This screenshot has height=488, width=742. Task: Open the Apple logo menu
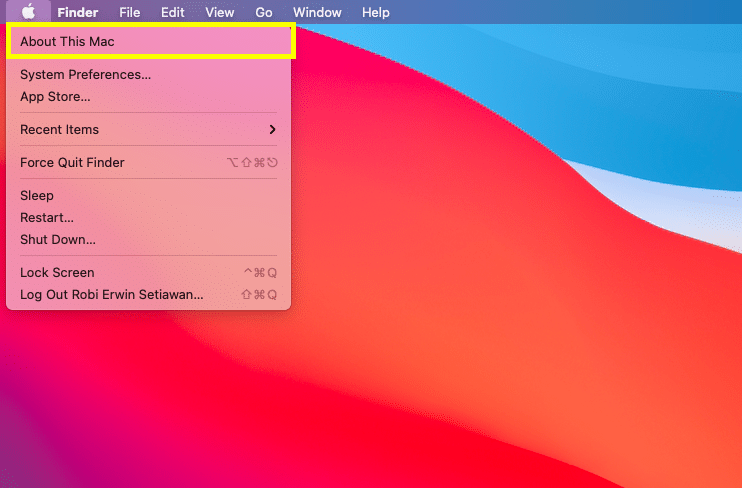click(x=28, y=12)
